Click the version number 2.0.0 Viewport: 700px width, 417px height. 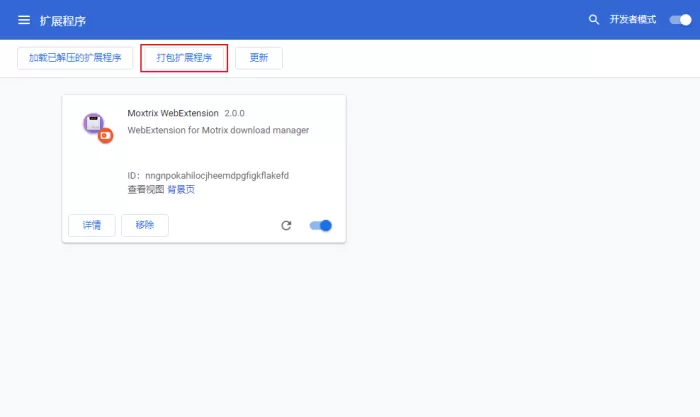point(234,113)
